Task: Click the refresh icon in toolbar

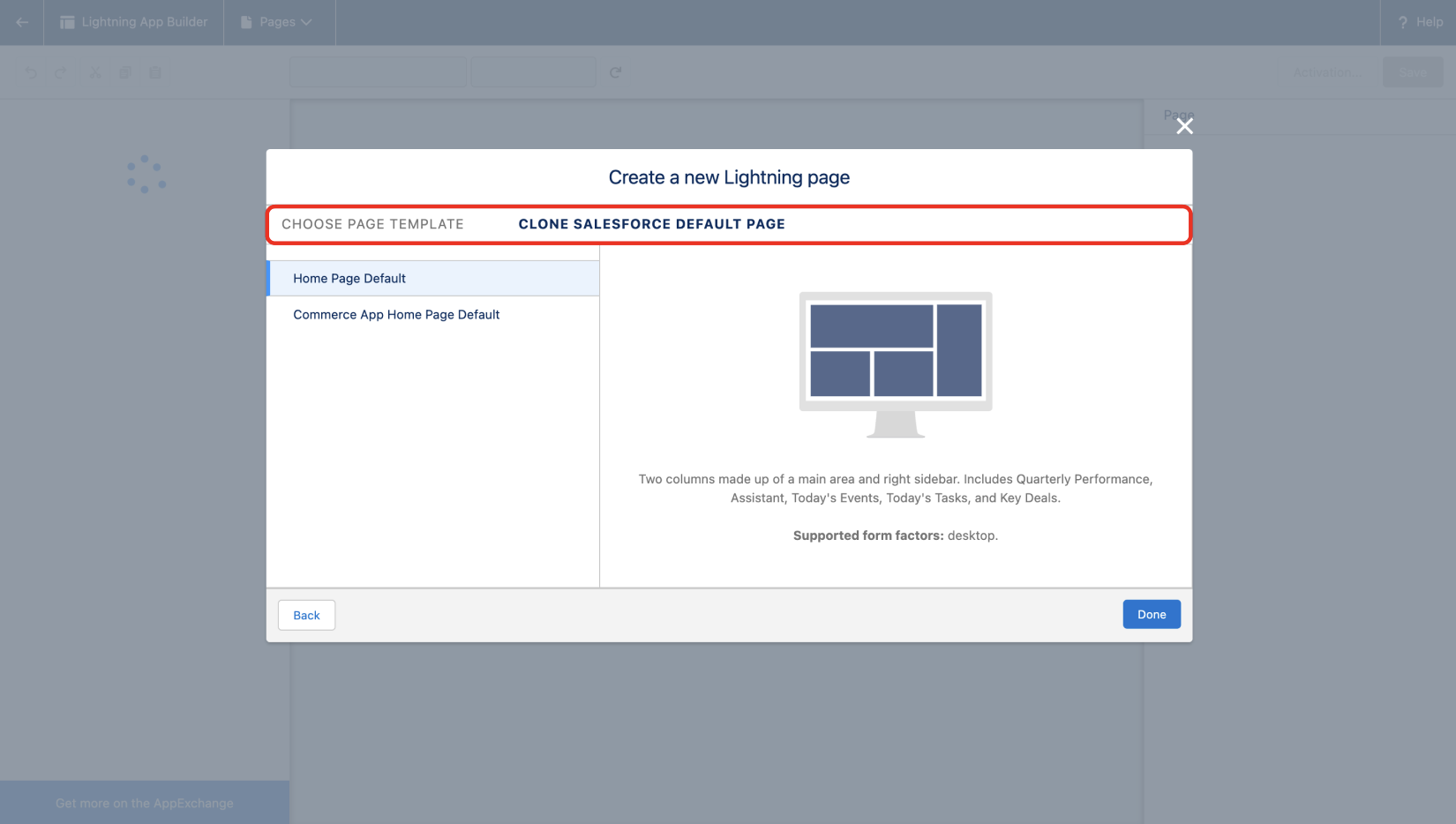Action: click(x=616, y=72)
